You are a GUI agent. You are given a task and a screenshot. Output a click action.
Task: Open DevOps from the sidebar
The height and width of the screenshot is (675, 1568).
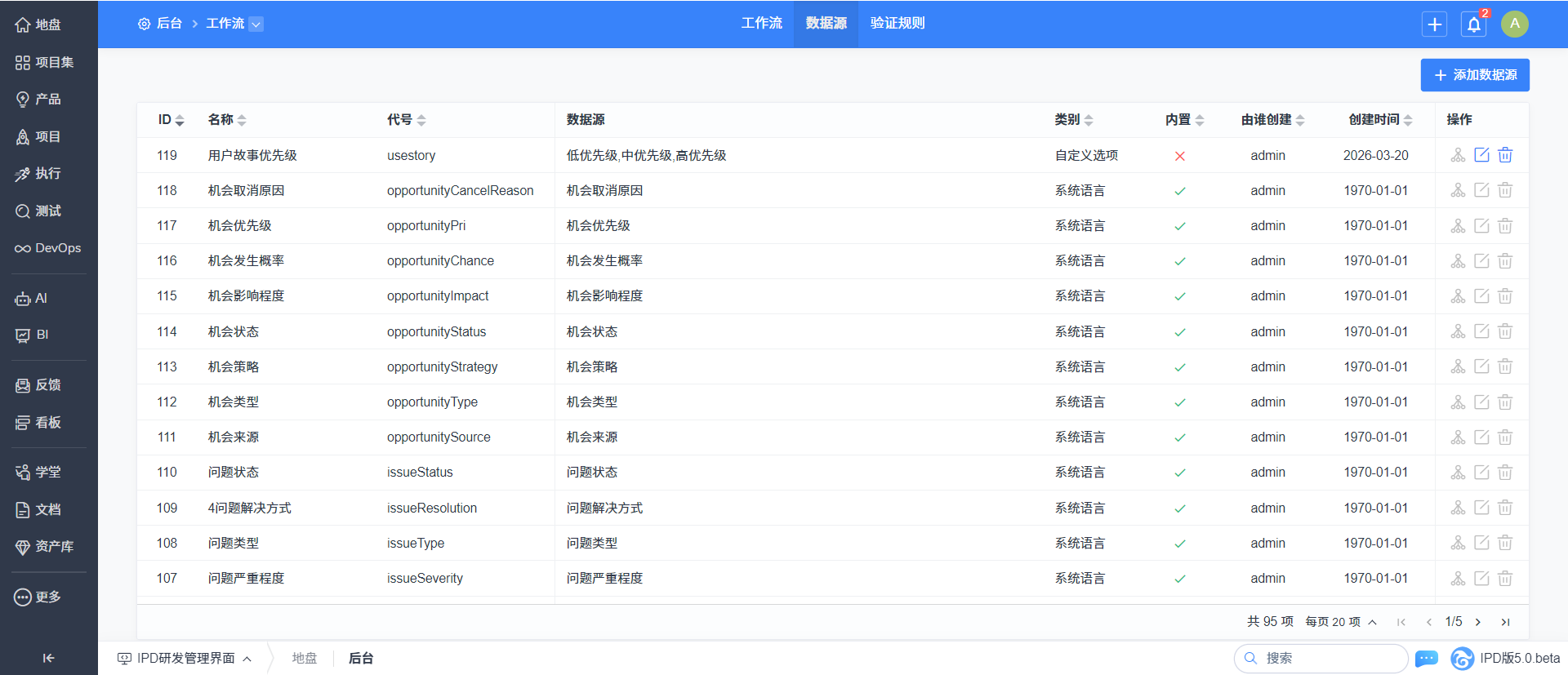click(48, 248)
